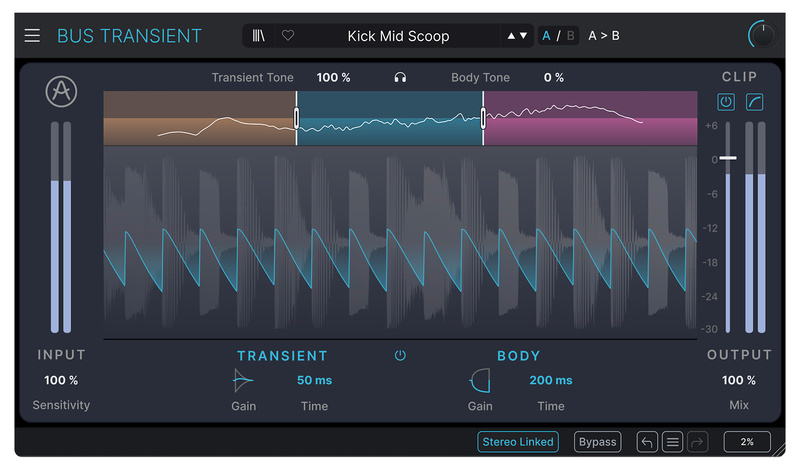Screen dimensions: 800x469
Task: Click the output knob in the top corner
Action: (762, 35)
